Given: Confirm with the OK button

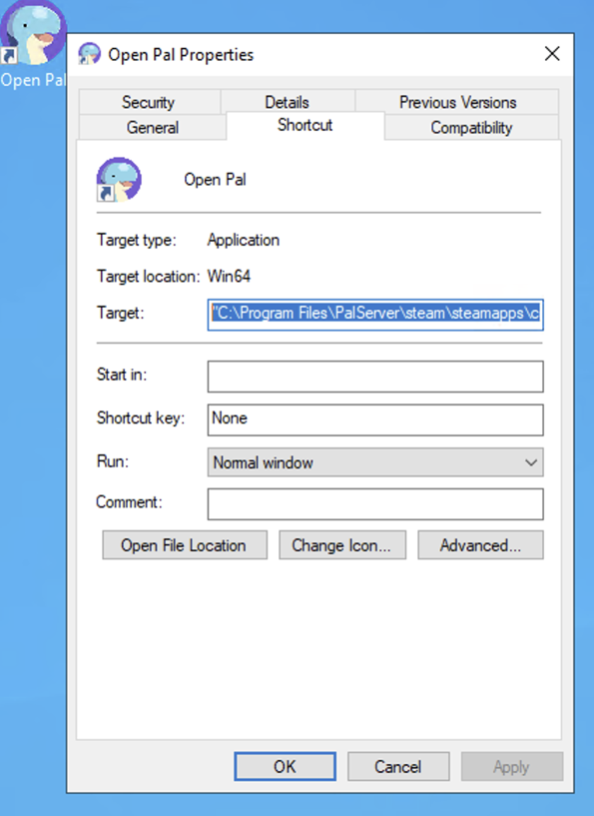Looking at the screenshot, I should (285, 766).
